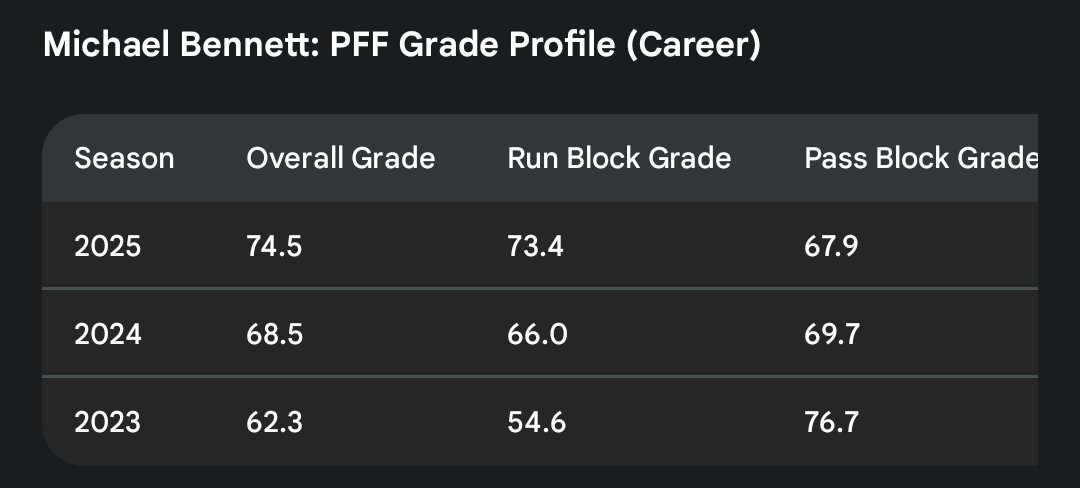Screen dimensions: 1080x488
Task: Click the 68.5 overall grade value
Action: coord(274,333)
